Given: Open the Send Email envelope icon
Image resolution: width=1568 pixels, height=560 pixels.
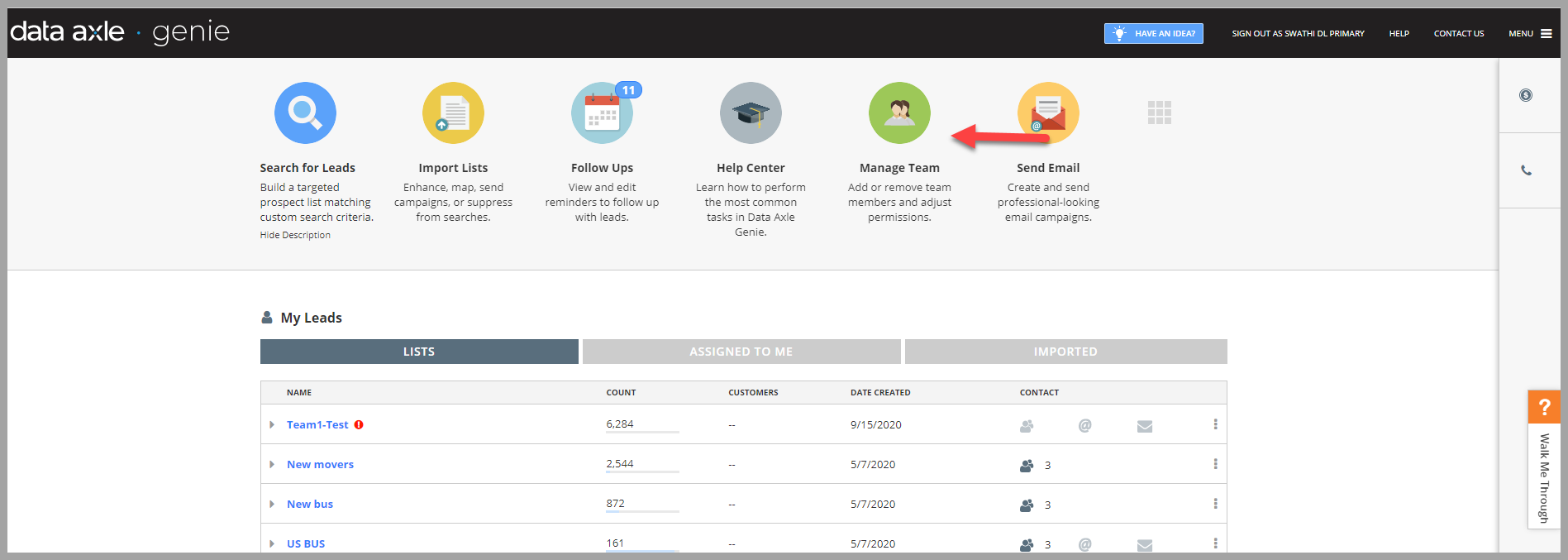Looking at the screenshot, I should coord(1048,113).
